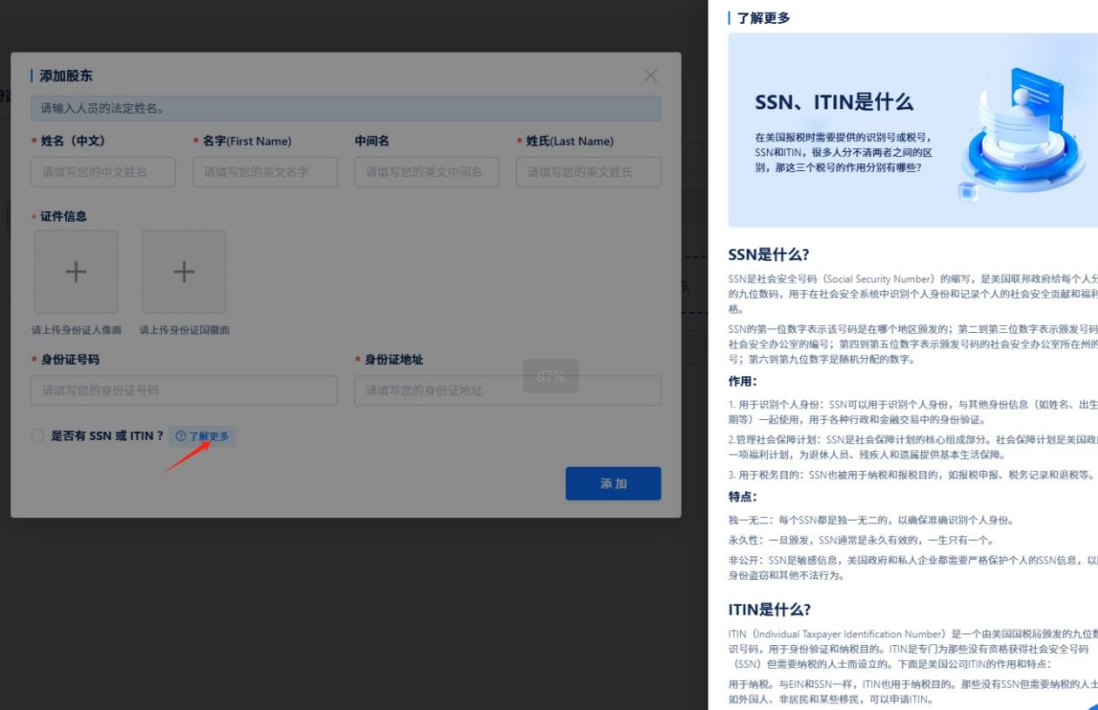
Task: Click the 特点: subheading text
Action: [743, 496]
